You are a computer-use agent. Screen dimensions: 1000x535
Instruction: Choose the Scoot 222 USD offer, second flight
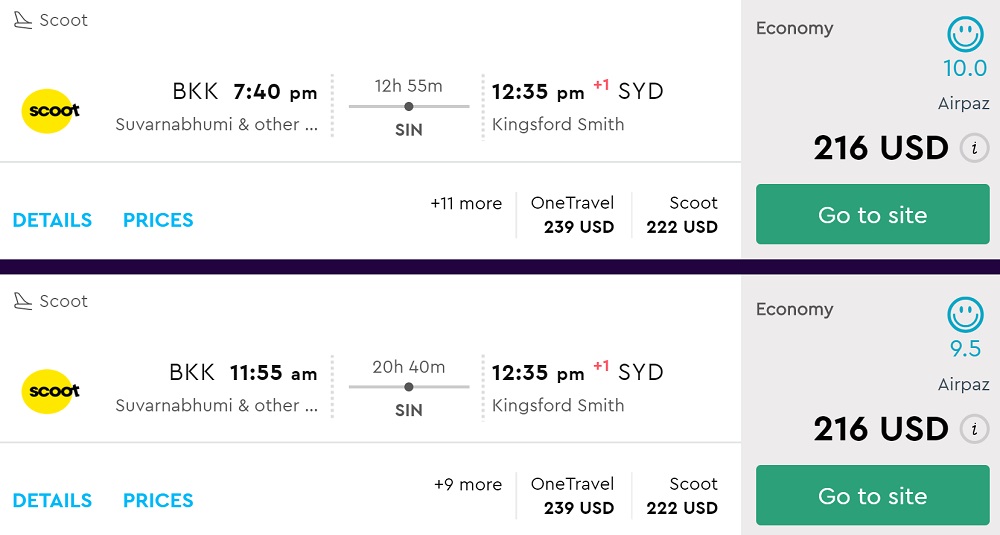pos(682,496)
